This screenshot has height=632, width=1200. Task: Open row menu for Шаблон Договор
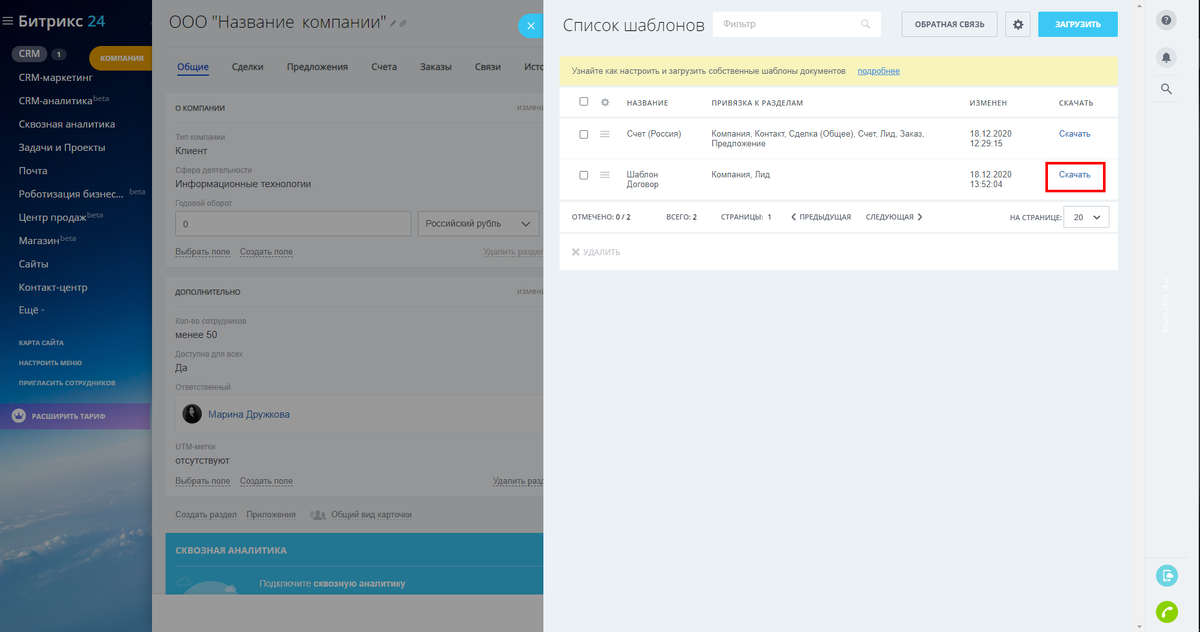coord(605,175)
